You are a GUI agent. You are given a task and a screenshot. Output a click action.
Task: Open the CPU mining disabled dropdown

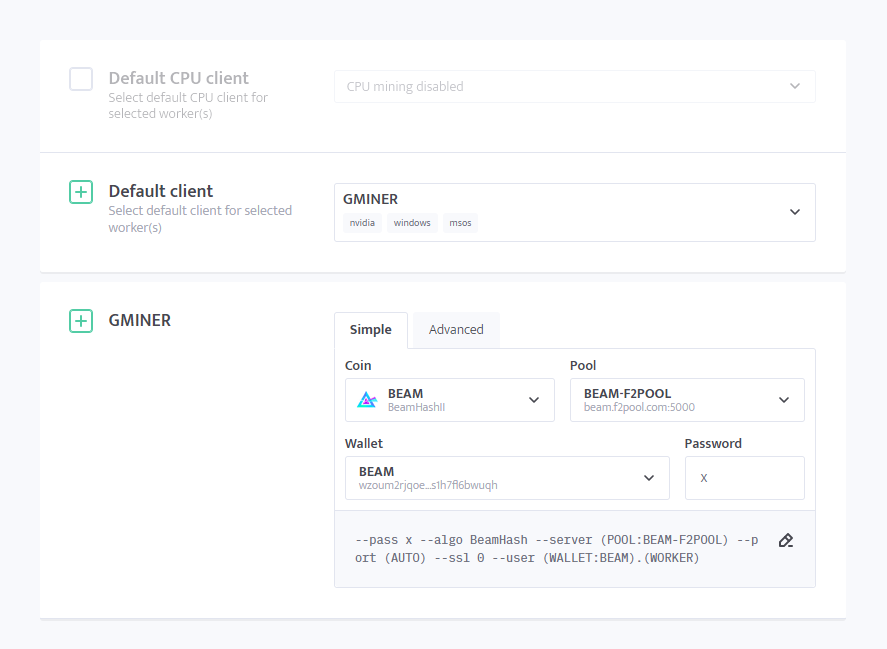(575, 87)
